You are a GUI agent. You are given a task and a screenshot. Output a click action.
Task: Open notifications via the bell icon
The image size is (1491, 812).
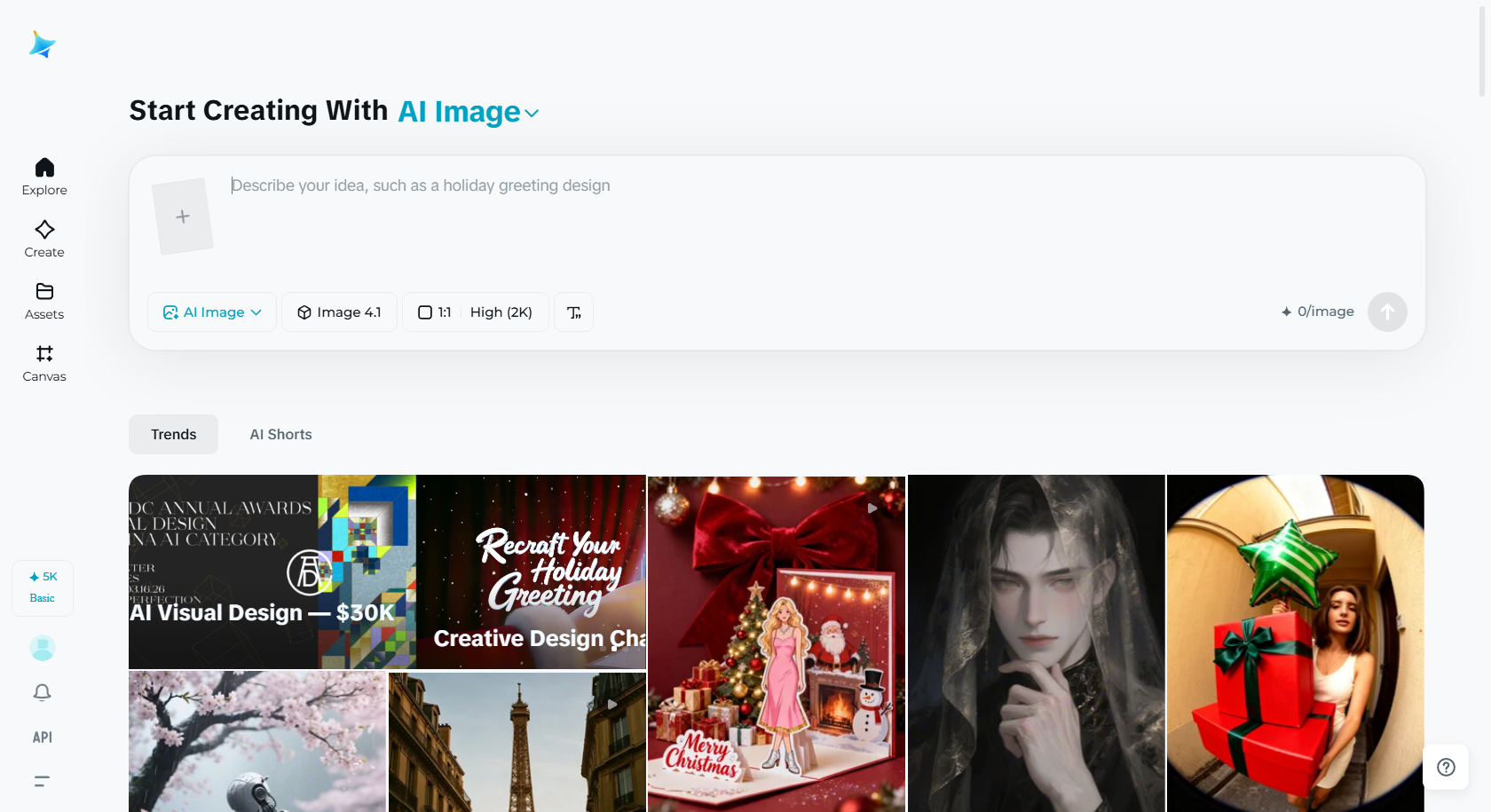[x=42, y=692]
